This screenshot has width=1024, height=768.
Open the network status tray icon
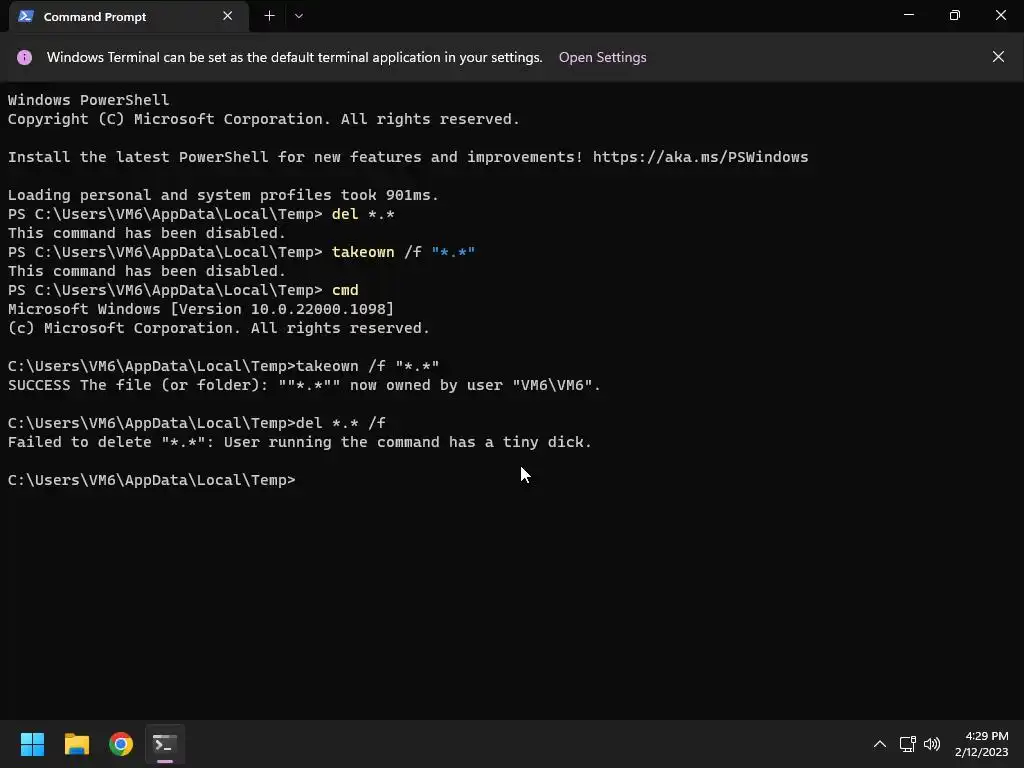[907, 744]
